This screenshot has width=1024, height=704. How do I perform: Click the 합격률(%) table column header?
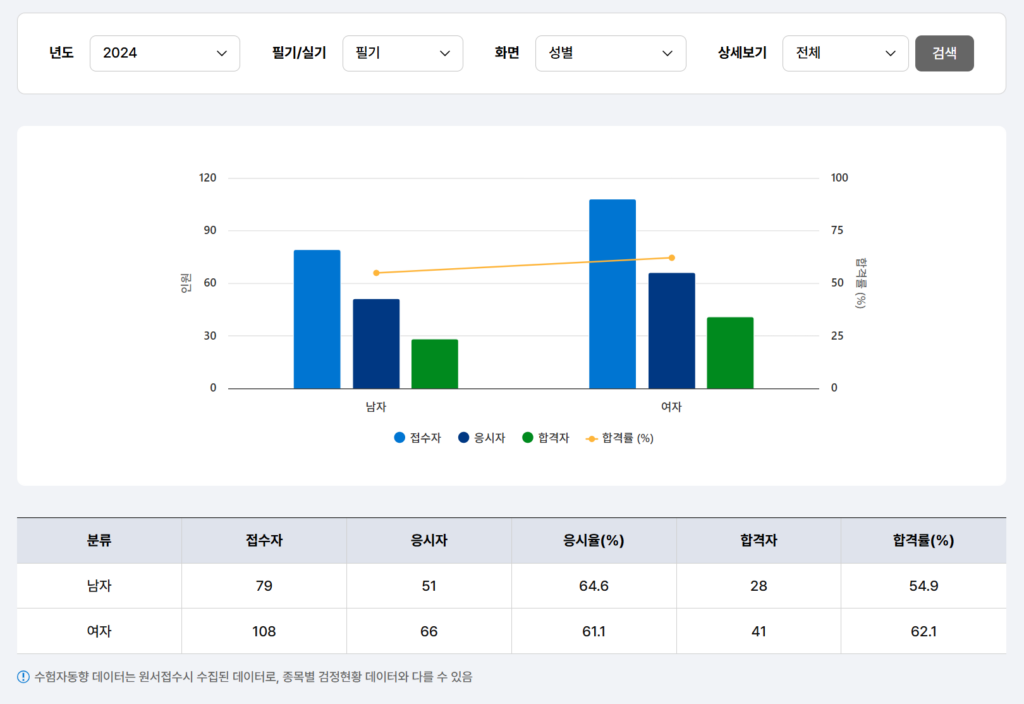[923, 540]
